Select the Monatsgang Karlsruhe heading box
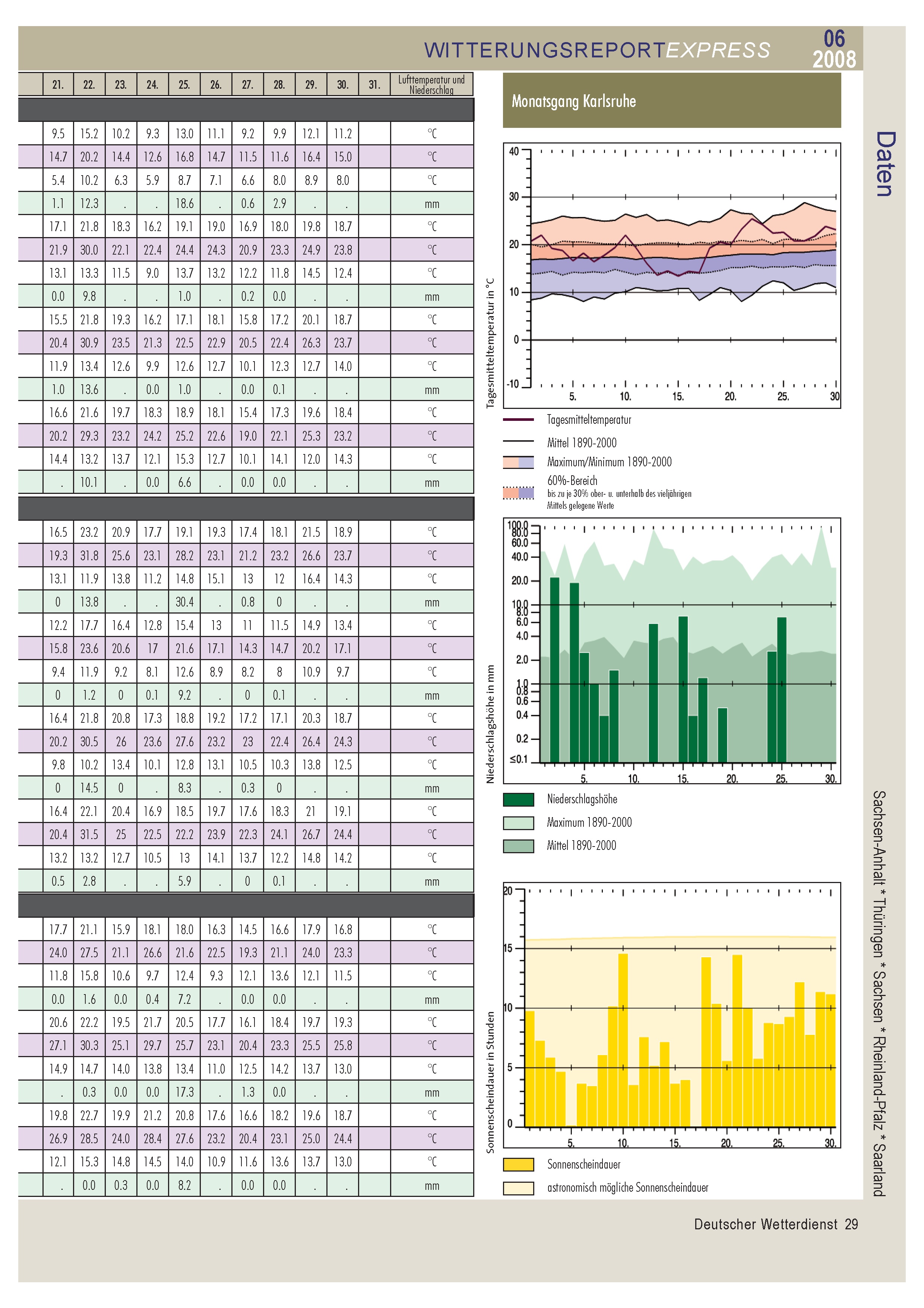 coord(672,100)
